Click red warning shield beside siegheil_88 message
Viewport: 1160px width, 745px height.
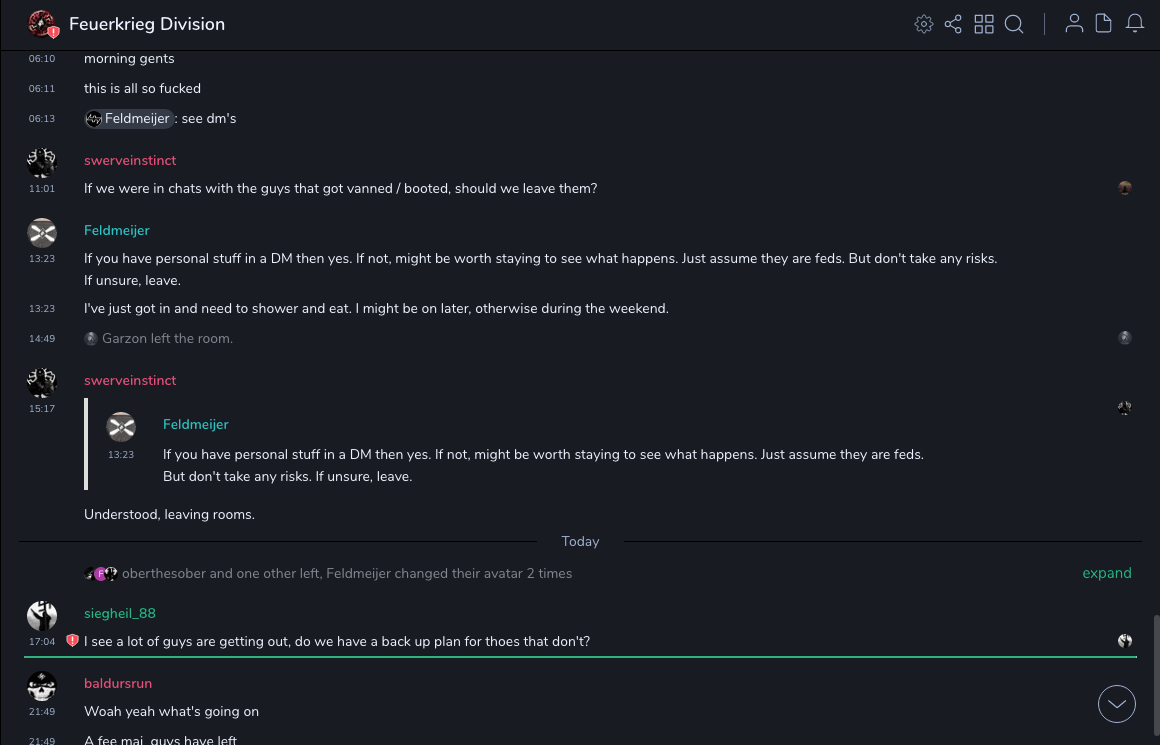(72, 641)
